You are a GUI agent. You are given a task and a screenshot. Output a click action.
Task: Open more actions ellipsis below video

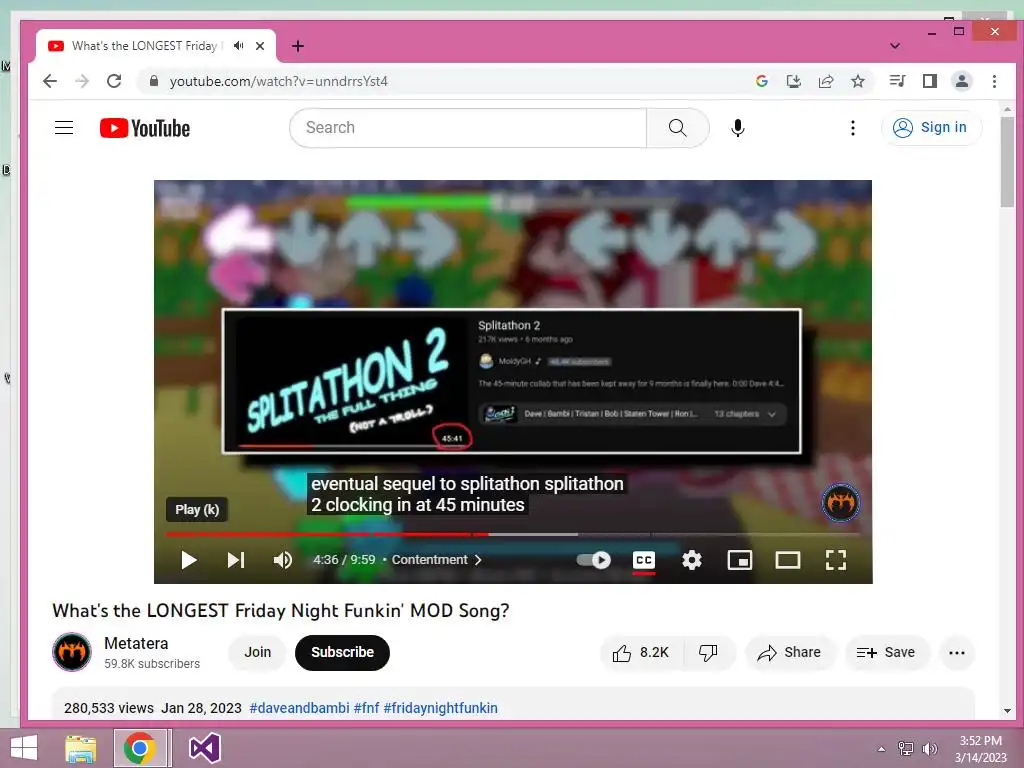957,652
